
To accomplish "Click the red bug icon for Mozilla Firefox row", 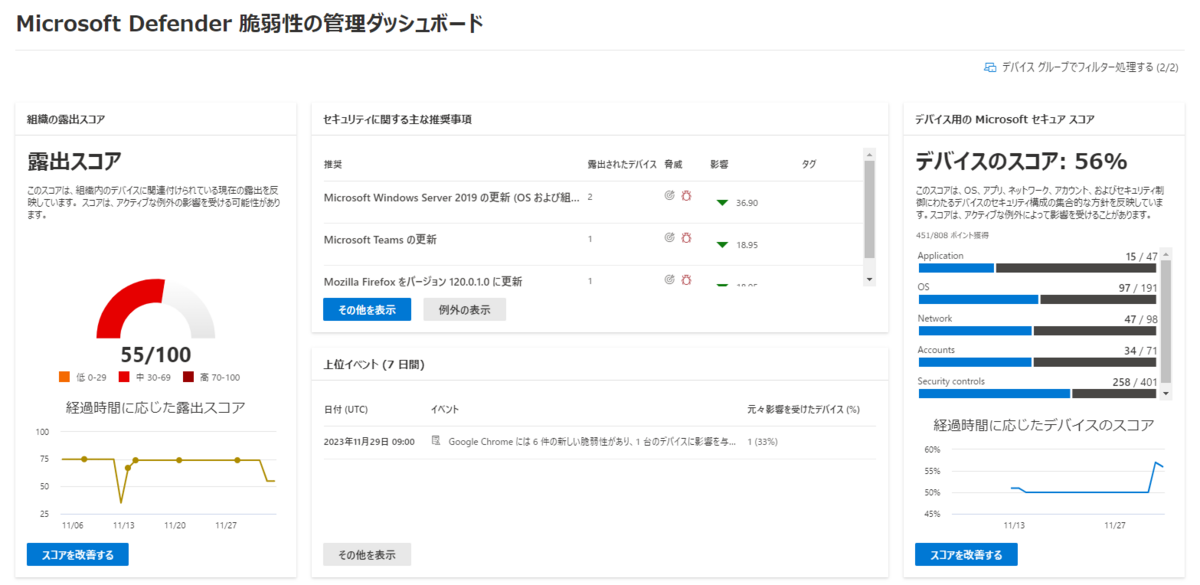I will point(686,281).
